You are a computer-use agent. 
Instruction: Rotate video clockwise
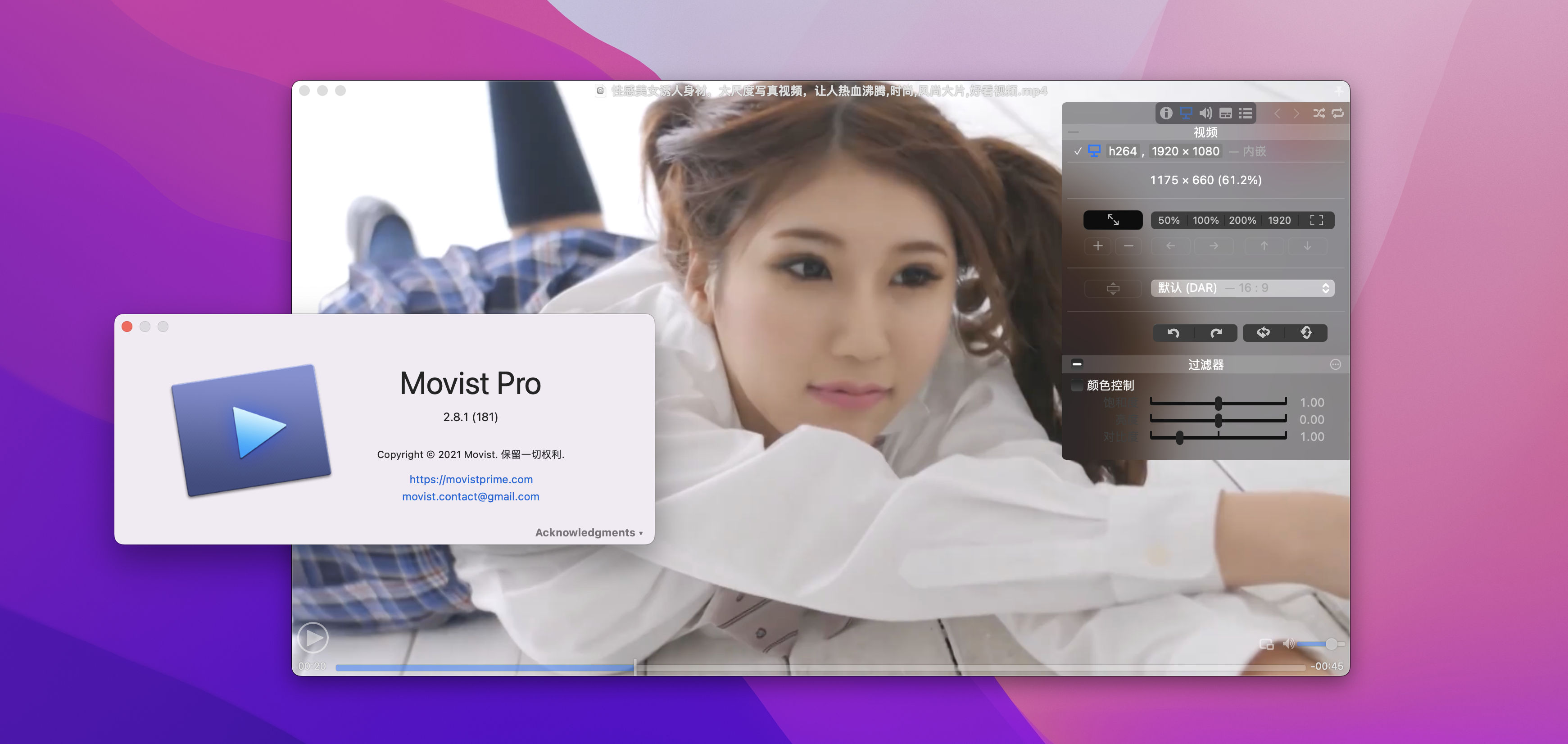[x=1216, y=333]
